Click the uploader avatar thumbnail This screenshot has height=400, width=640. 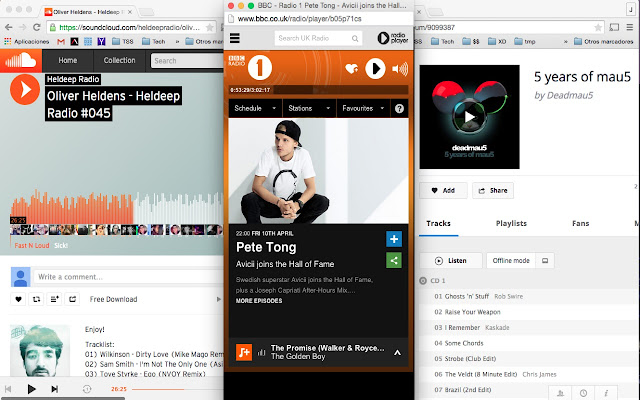40,351
